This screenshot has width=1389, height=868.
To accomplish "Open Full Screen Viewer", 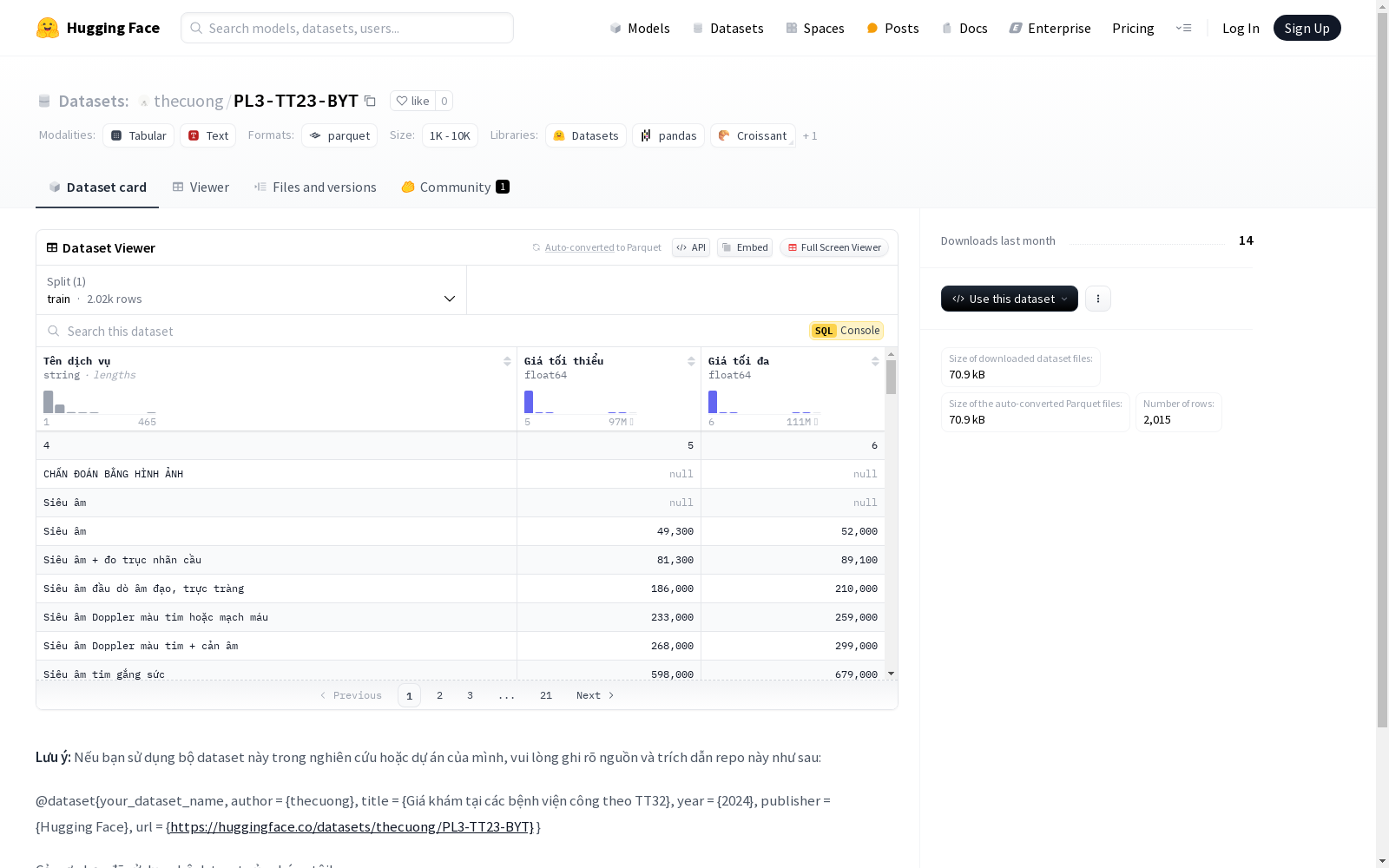I will 834,247.
